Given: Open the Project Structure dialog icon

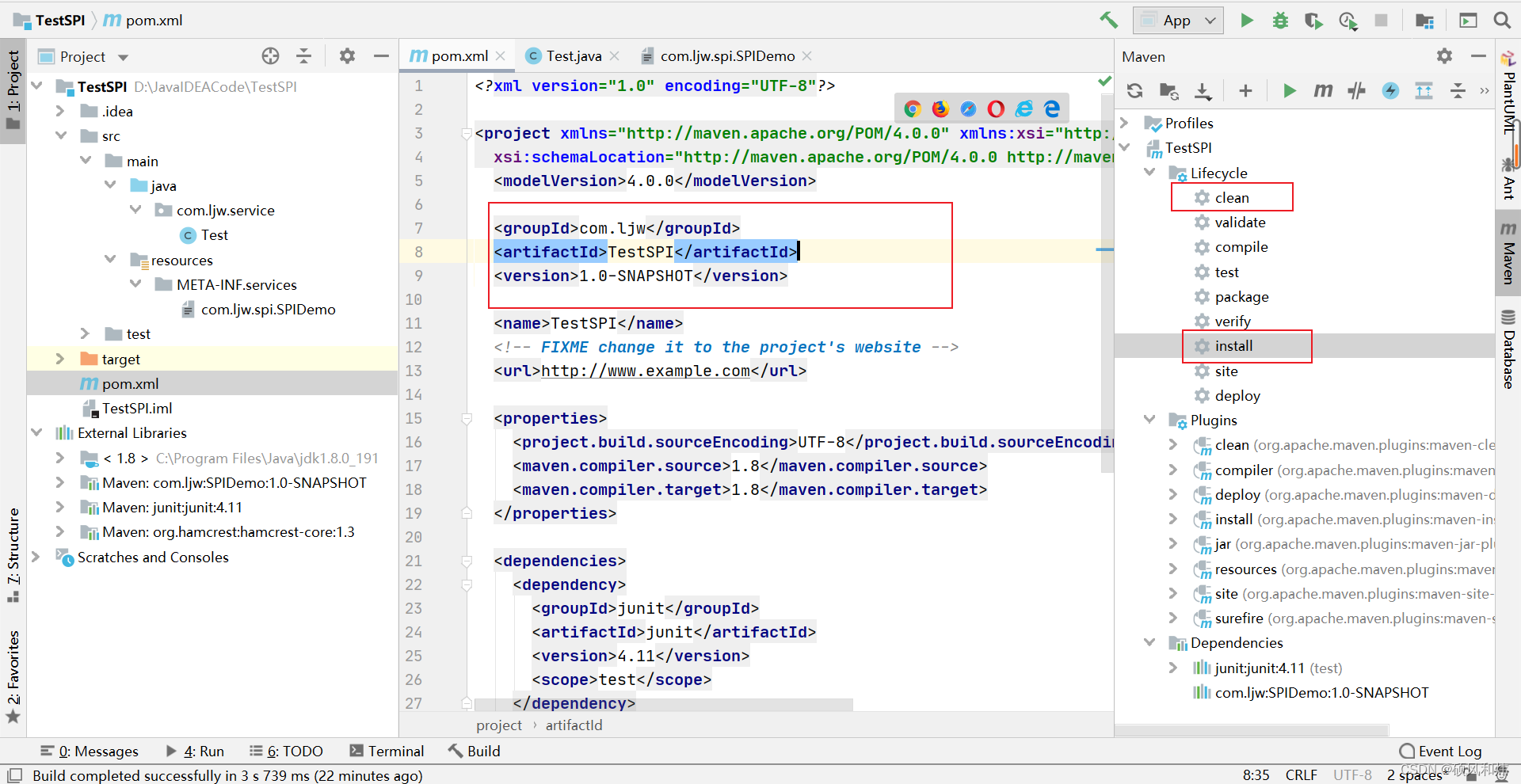Looking at the screenshot, I should pos(1424,21).
